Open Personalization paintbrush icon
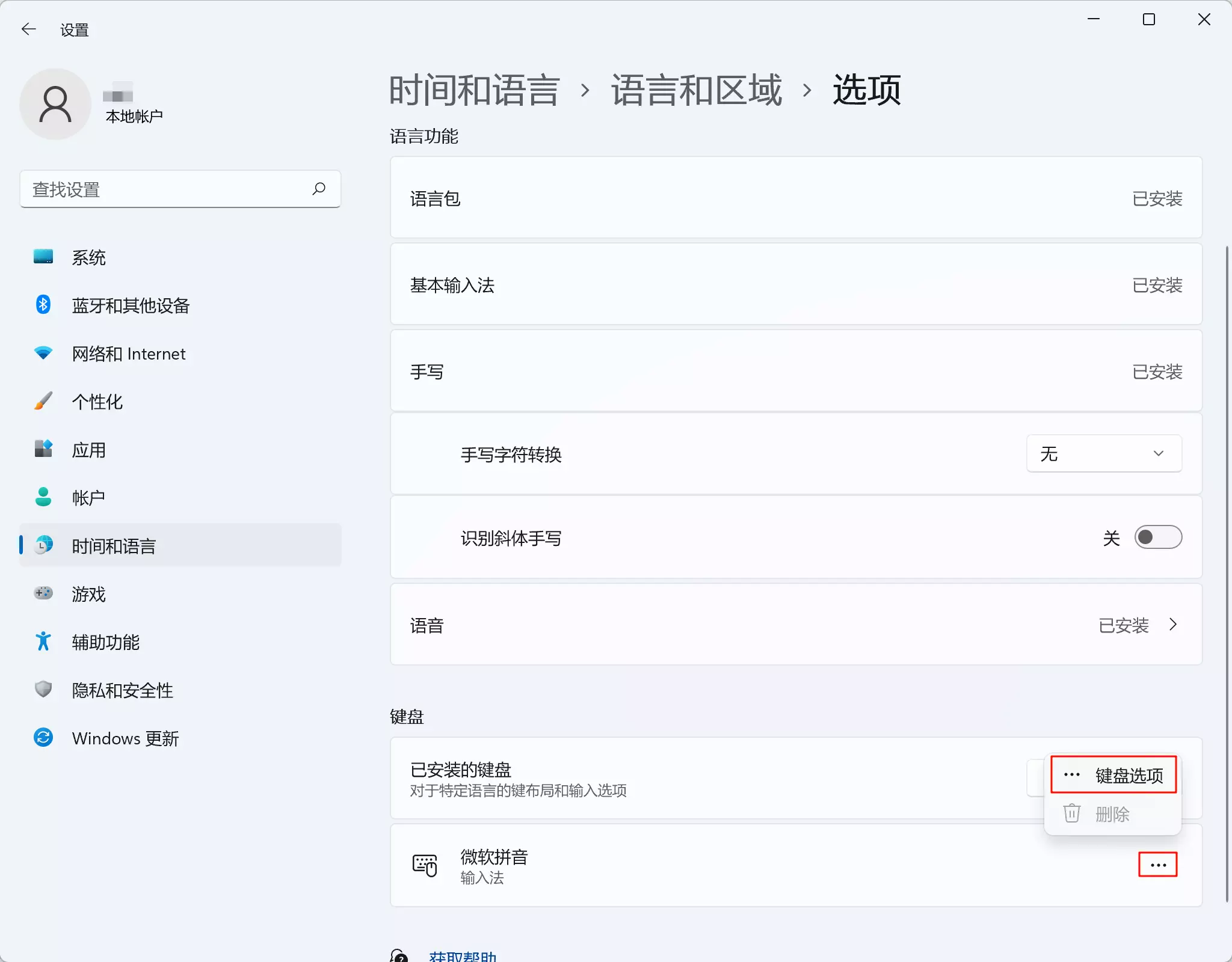This screenshot has height=962, width=1232. 43,401
